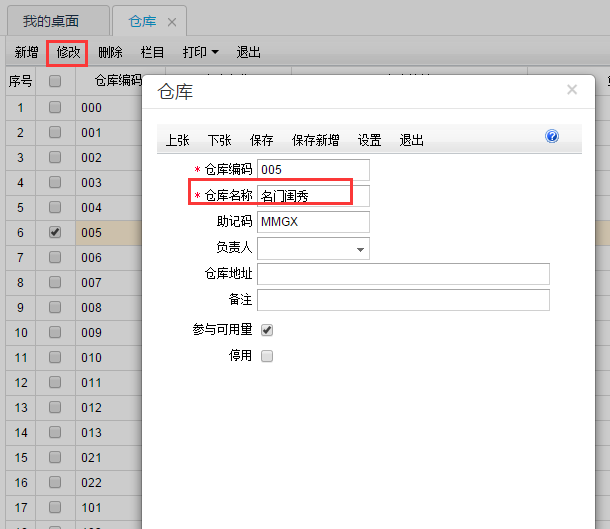Close the 仓库 tab
Viewport: 610px width, 529px height.
172,22
